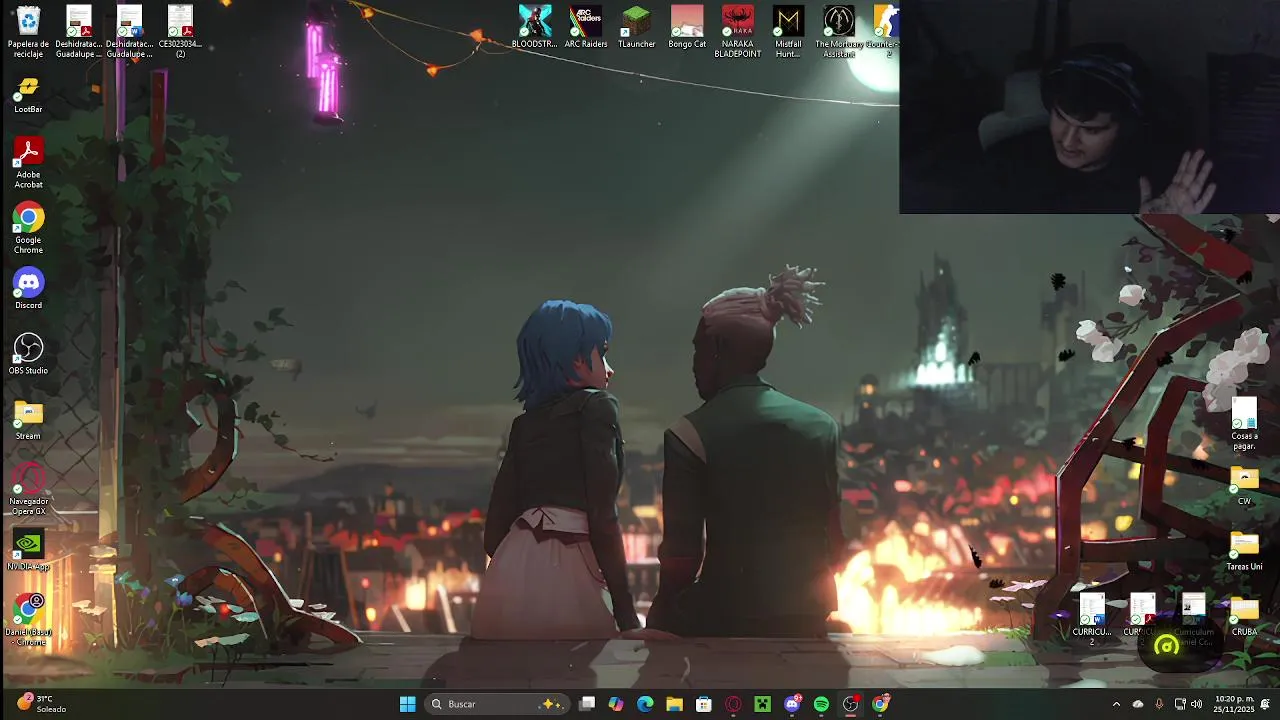Select The Mortuary Assistant shortcut
This screenshot has height=720, width=1280.
click(x=839, y=31)
